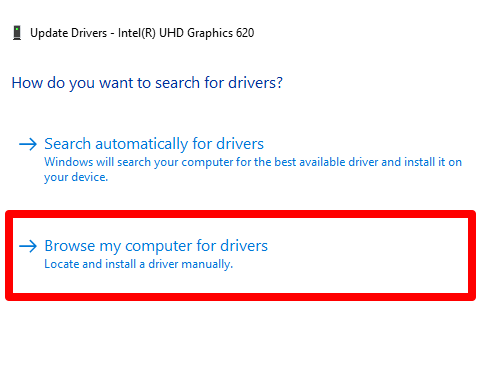The width and height of the screenshot is (494, 381).
Task: Click the arrow icon beside Browse my computer
Action: click(28, 246)
